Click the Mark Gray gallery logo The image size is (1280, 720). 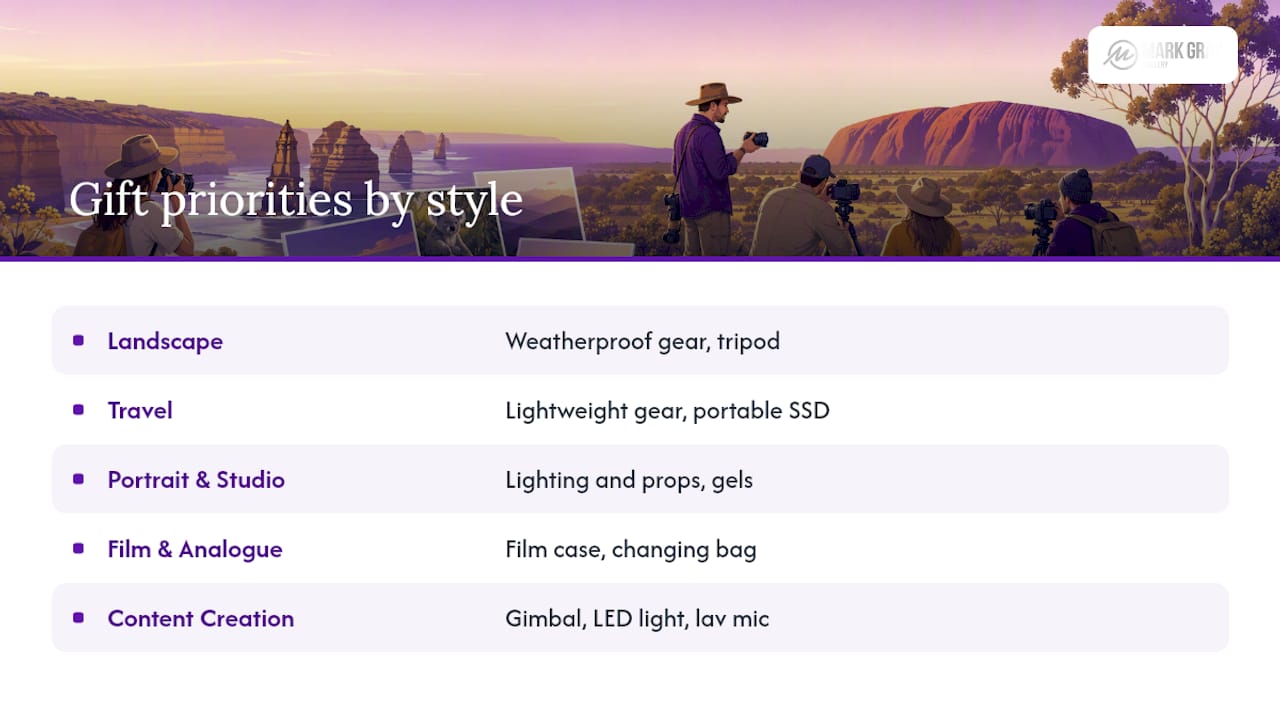1162,54
